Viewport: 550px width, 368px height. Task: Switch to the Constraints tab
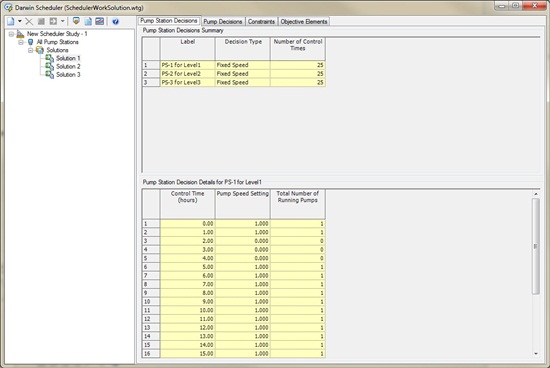tap(261, 22)
